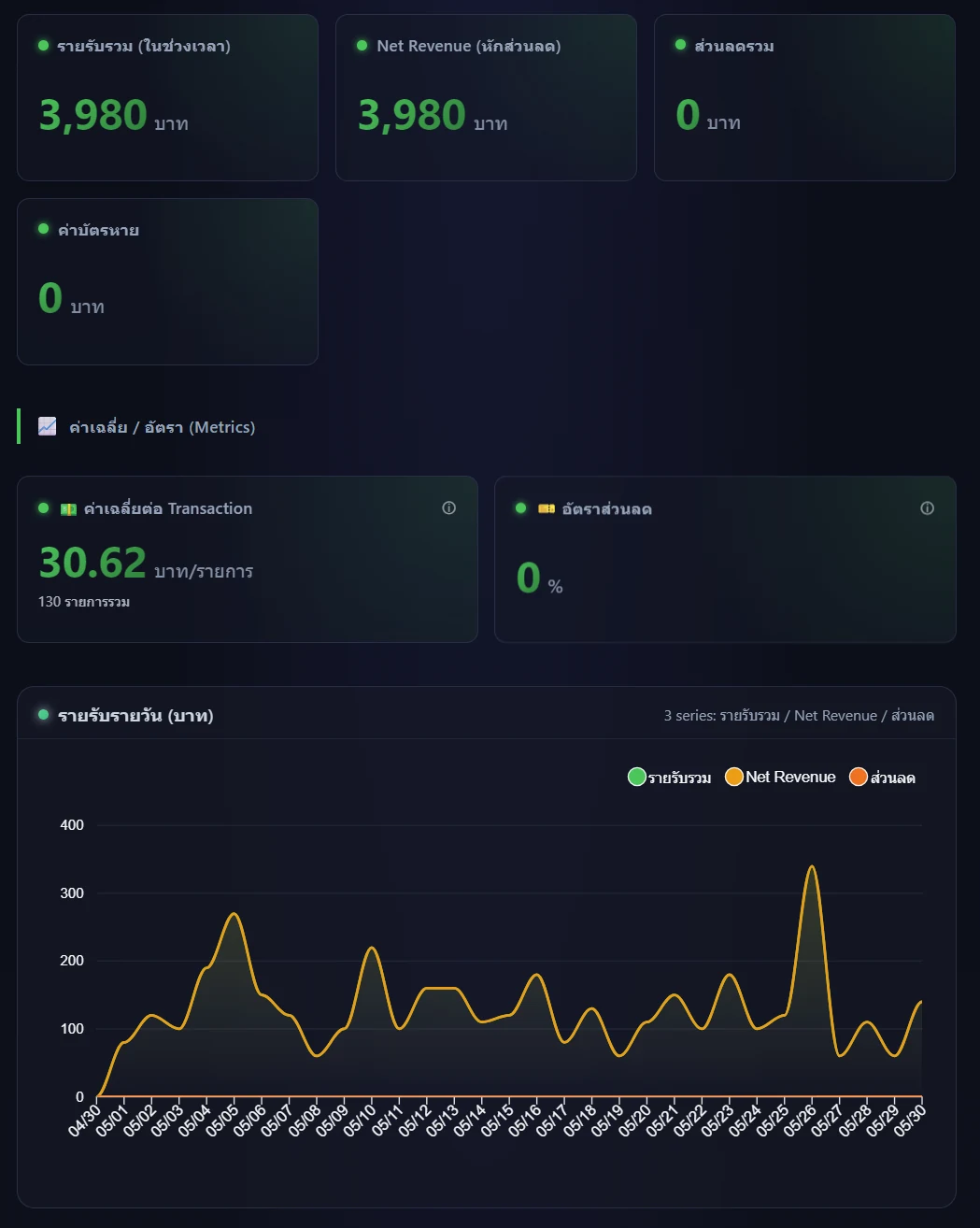This screenshot has width=980, height=1228.
Task: Click the 0 % value in อัตราส่วนลด card
Action: pyautogui.click(x=539, y=578)
